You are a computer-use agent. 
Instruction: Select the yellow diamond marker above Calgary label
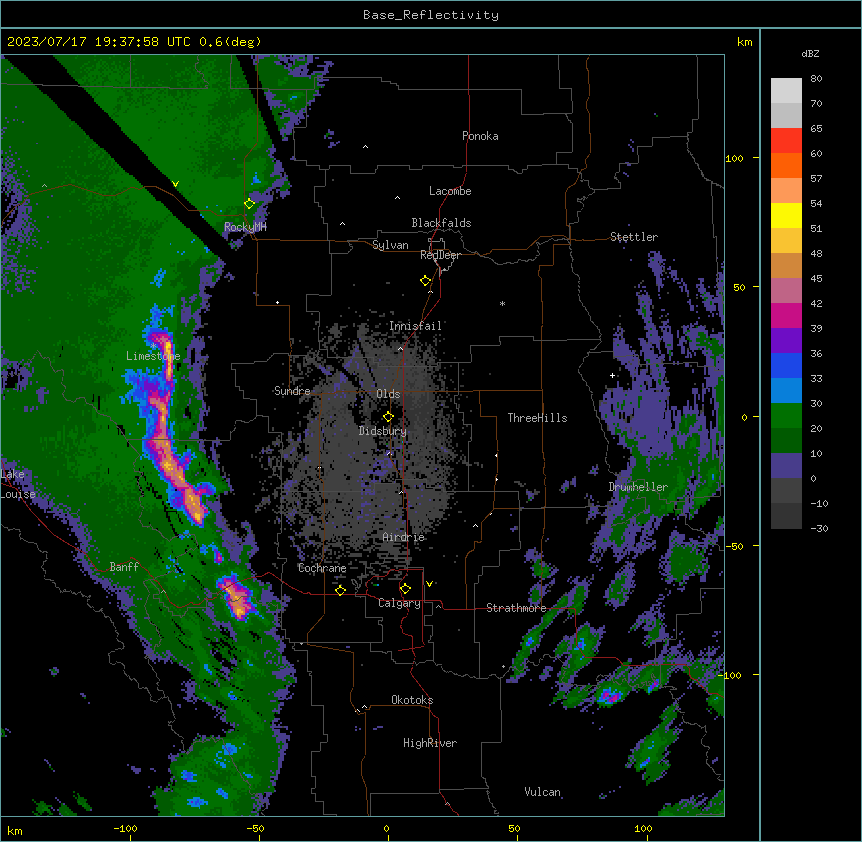click(x=405, y=589)
